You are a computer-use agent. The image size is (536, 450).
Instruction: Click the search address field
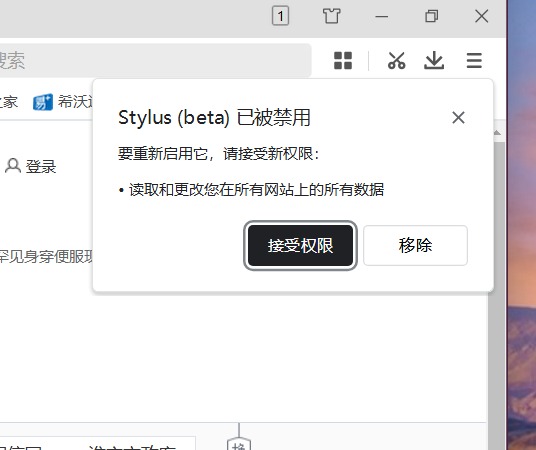[x=156, y=61]
